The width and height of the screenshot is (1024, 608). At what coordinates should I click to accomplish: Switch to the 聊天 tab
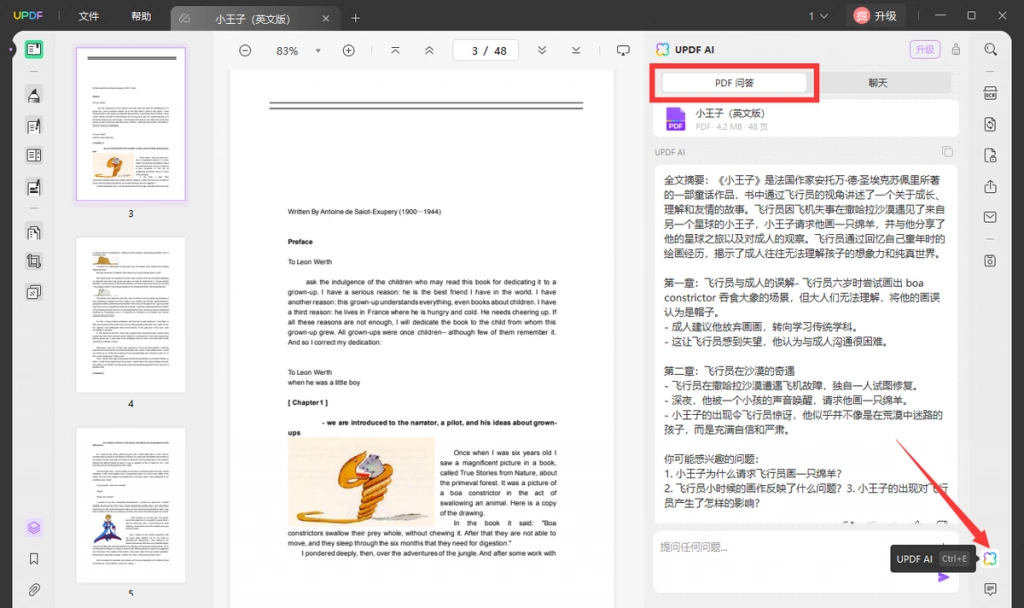[878, 83]
